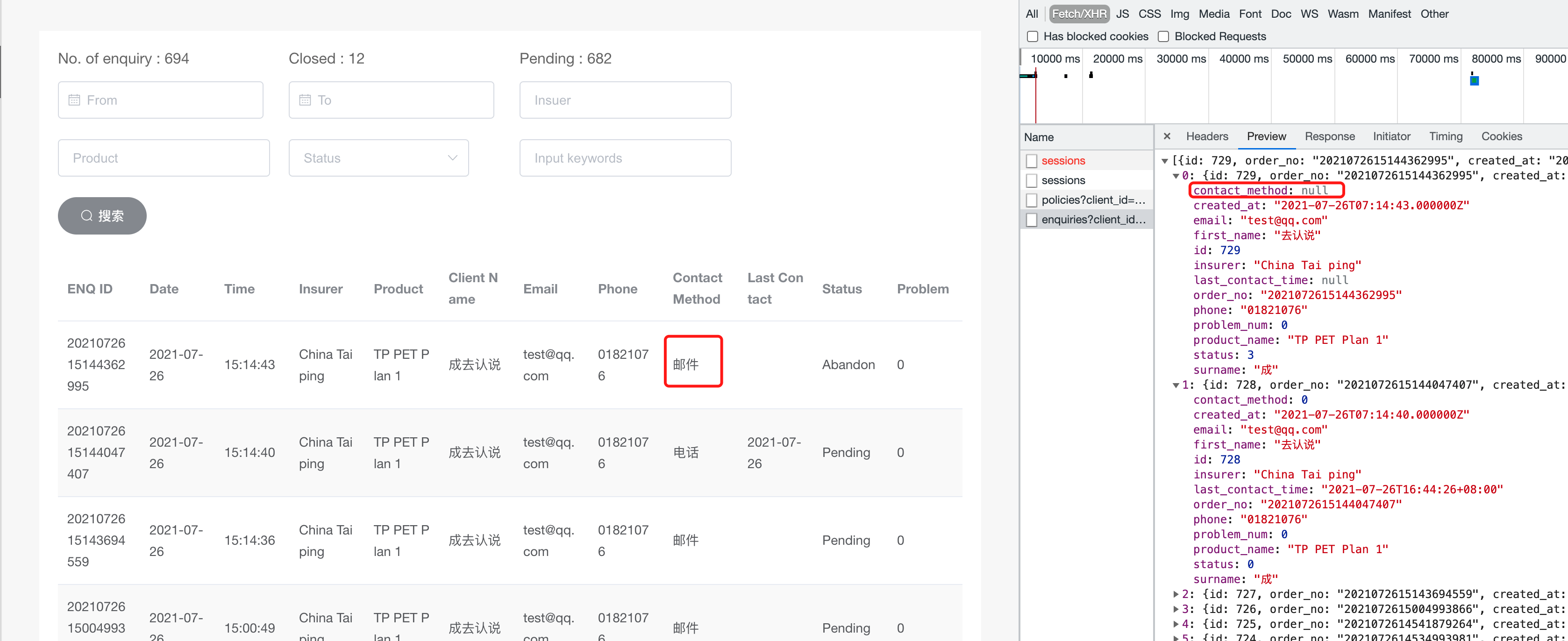Viewport: 1568px width, 641px height.
Task: Select the Media network filter
Action: (x=1214, y=14)
